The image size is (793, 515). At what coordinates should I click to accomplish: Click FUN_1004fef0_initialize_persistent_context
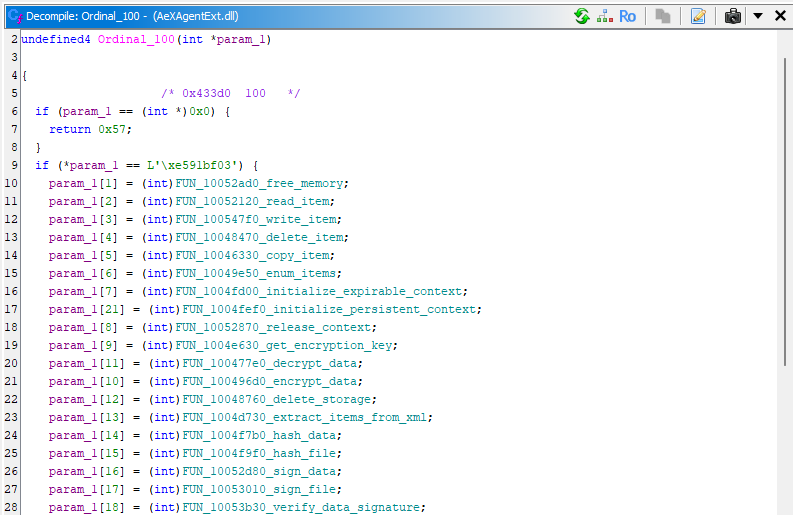[330, 309]
